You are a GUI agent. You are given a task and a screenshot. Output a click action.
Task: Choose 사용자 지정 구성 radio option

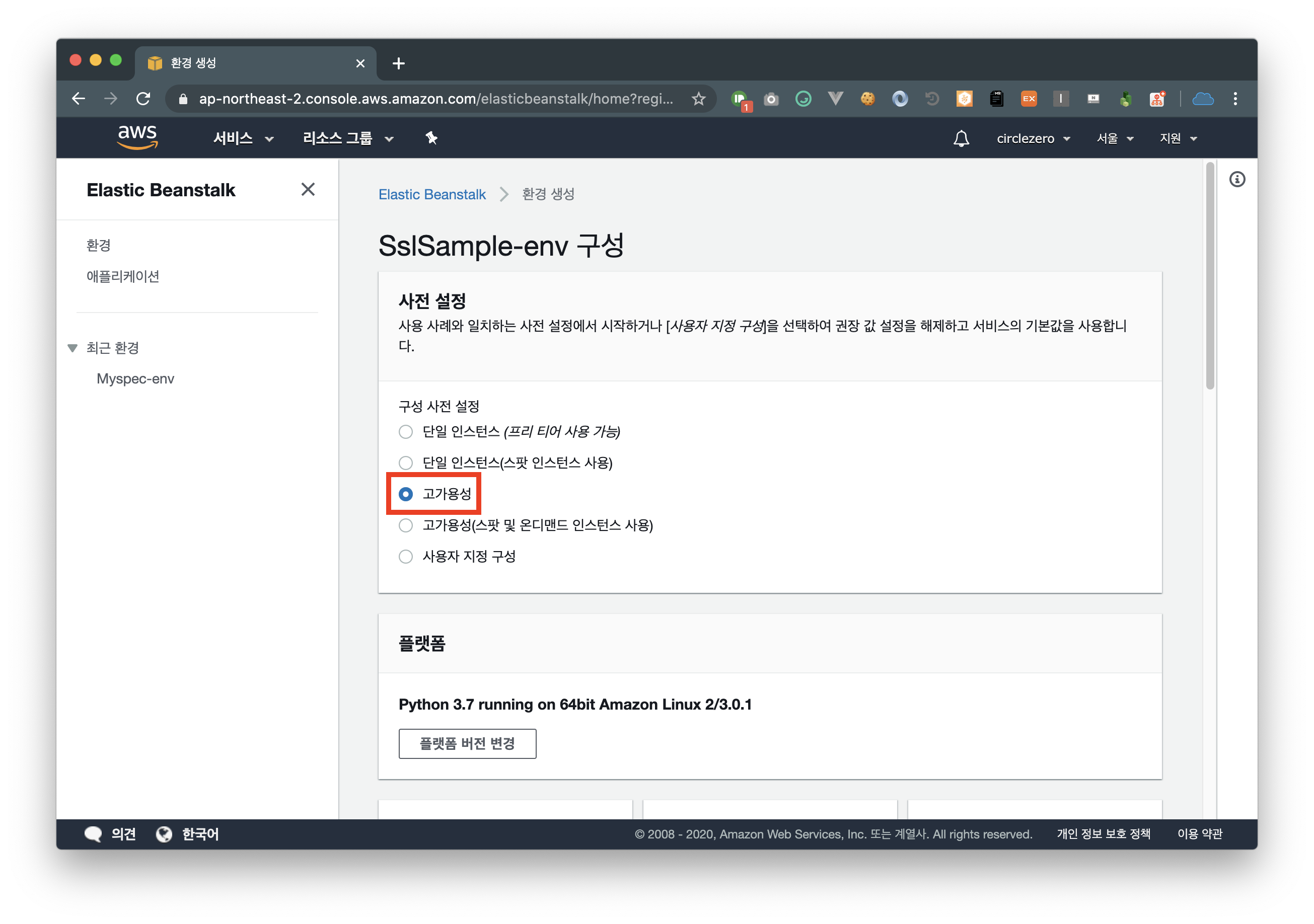tap(406, 556)
